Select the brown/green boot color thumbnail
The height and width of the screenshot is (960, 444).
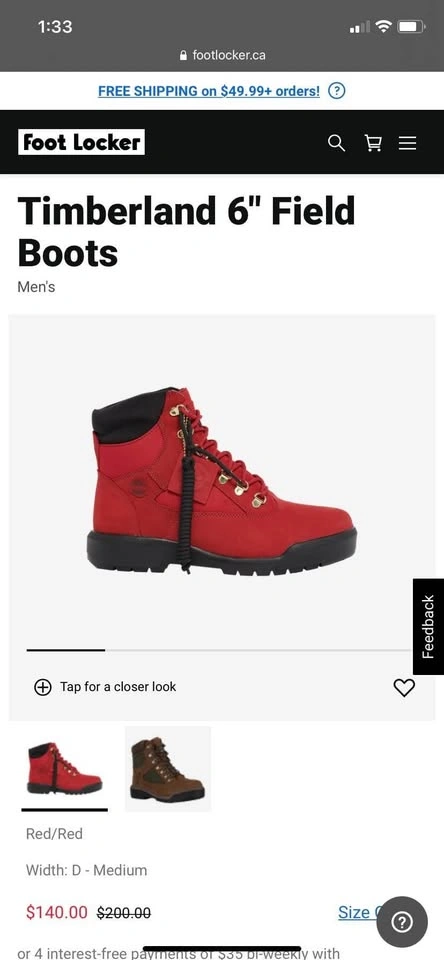pos(168,768)
